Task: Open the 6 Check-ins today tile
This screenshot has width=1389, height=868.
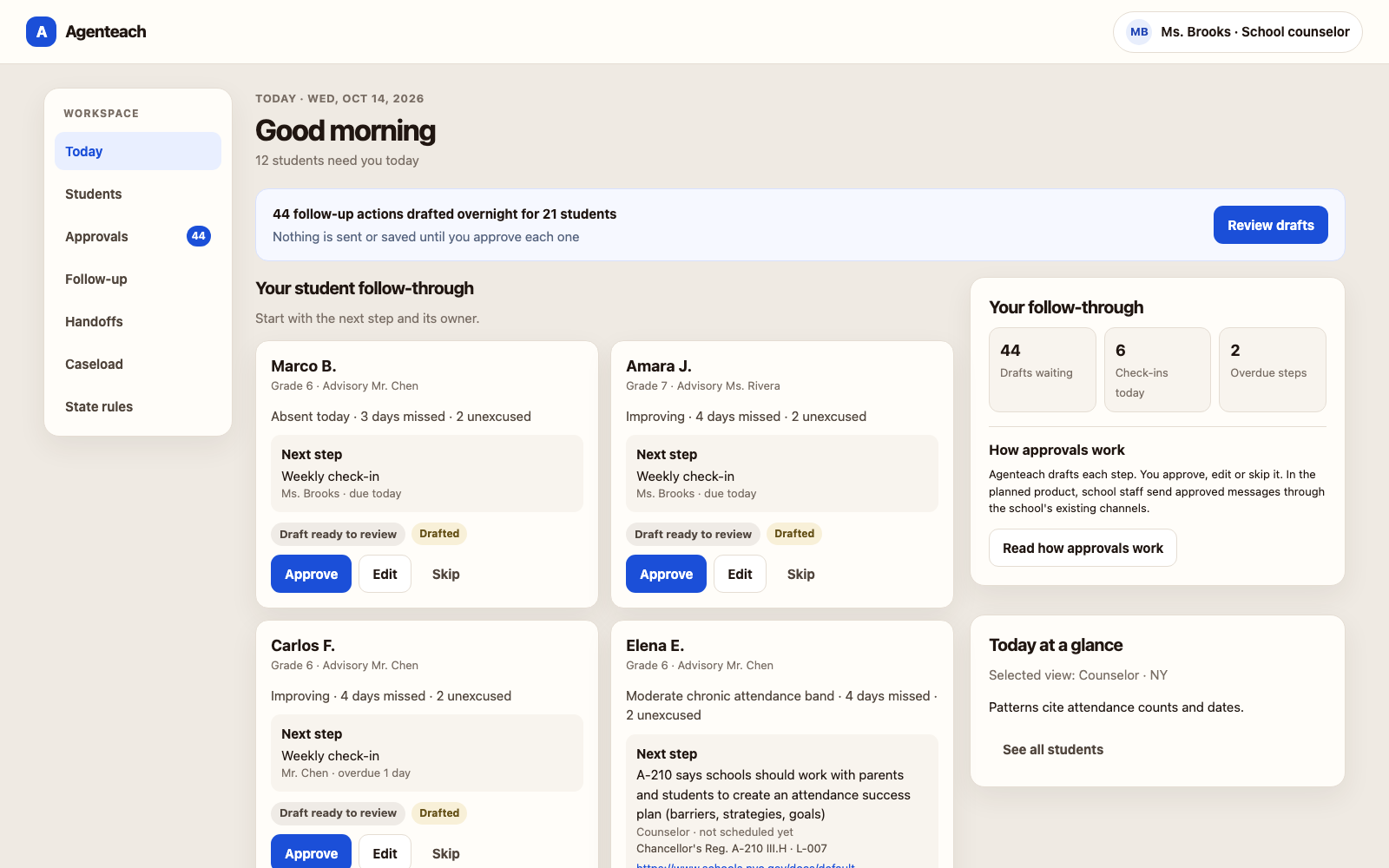Action: click(x=1157, y=370)
